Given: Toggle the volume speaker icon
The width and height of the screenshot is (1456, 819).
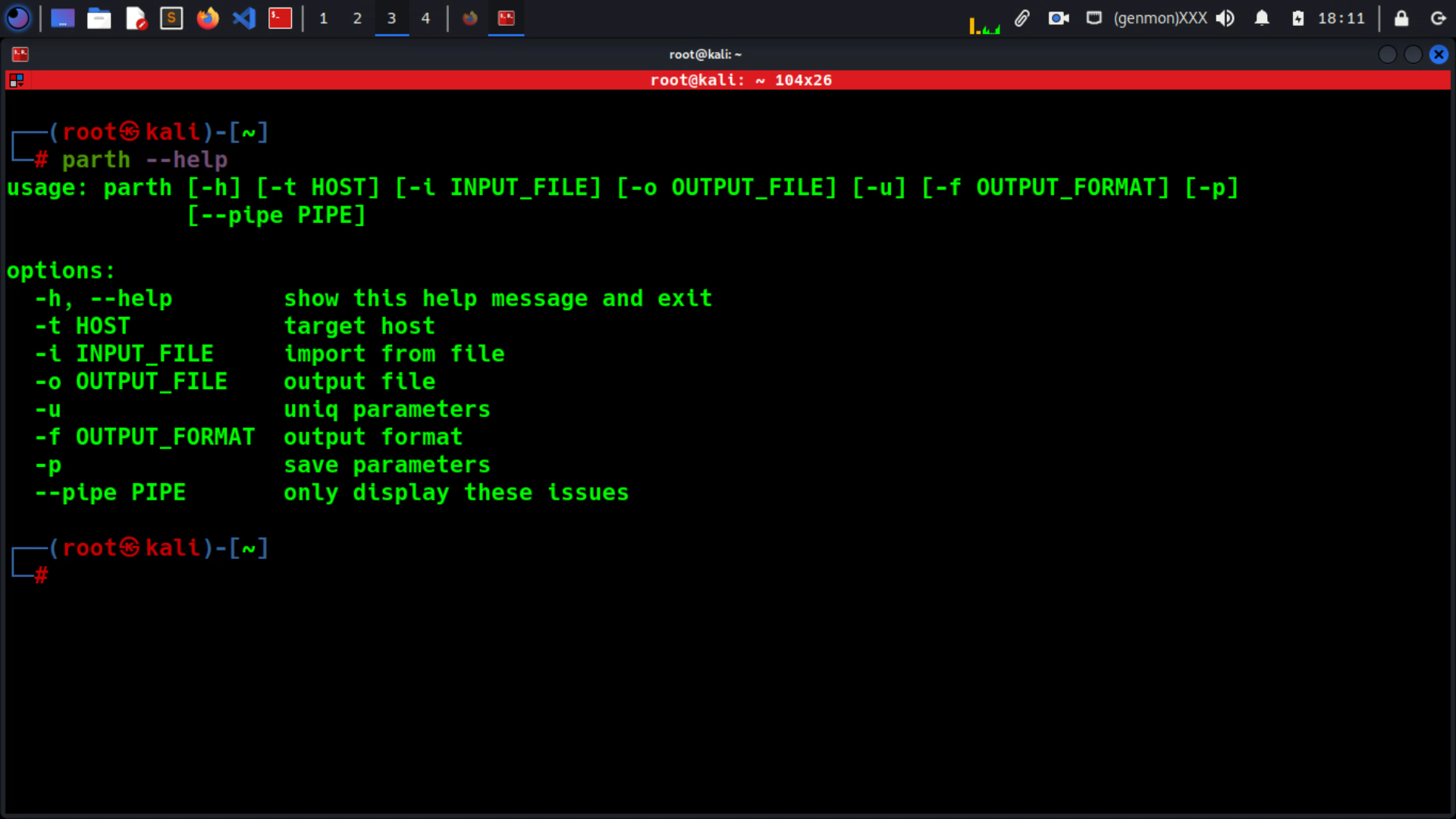Looking at the screenshot, I should tap(1225, 17).
